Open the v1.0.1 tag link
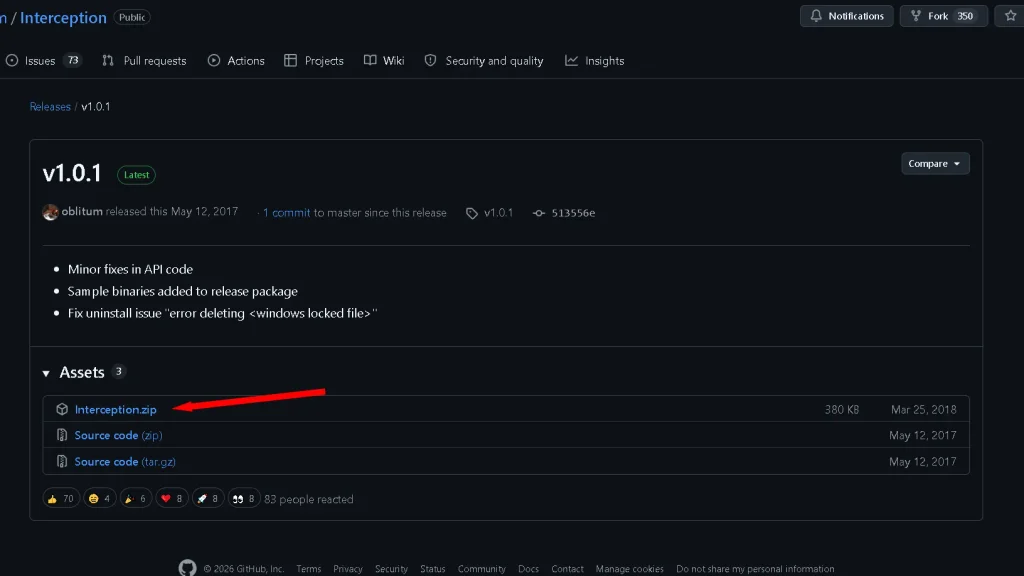Viewport: 1024px width, 576px height. [498, 213]
